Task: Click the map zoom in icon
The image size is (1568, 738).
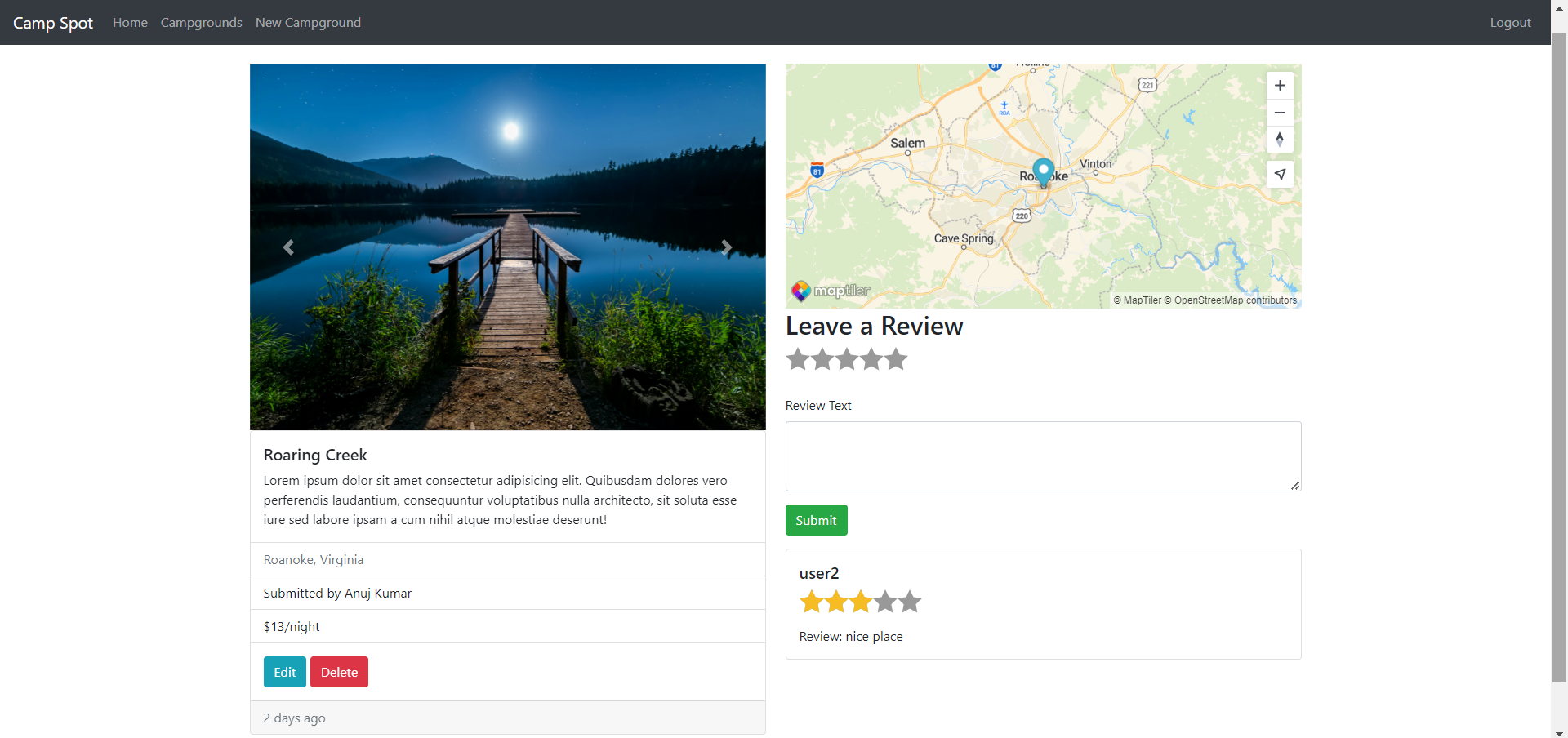Action: [x=1279, y=85]
